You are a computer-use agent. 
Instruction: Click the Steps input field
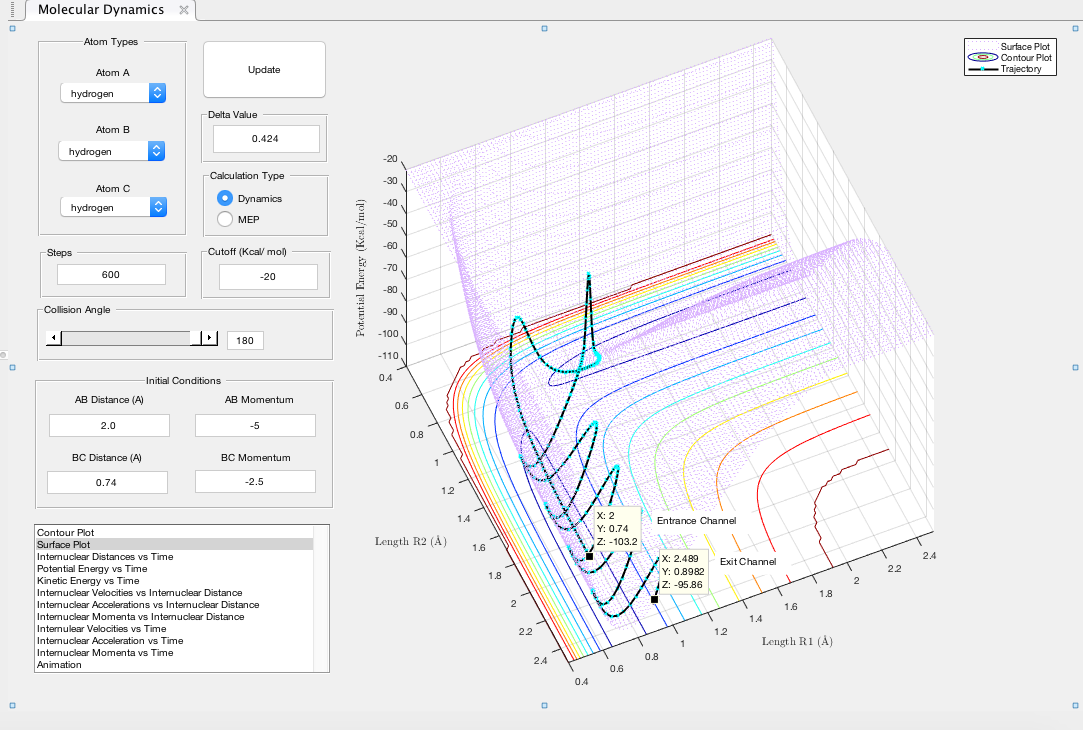click(111, 275)
